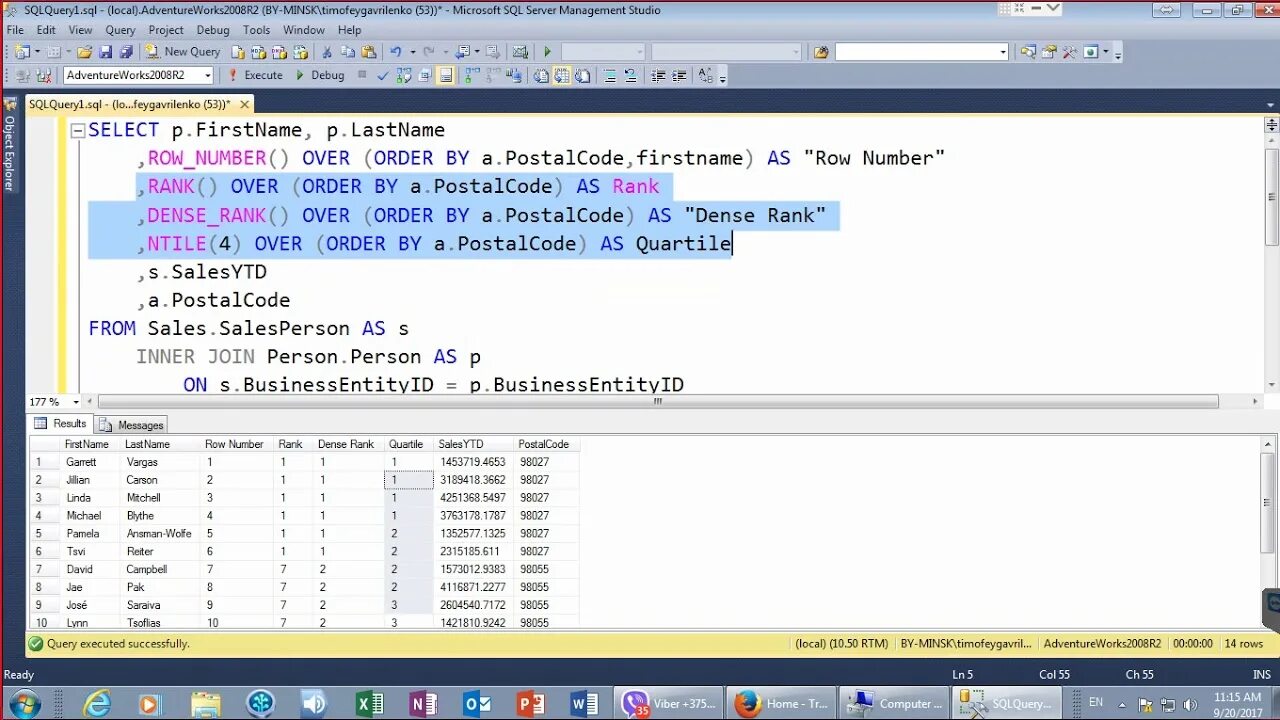Open Excel from the taskbar
The width and height of the screenshot is (1280, 720).
(x=369, y=703)
